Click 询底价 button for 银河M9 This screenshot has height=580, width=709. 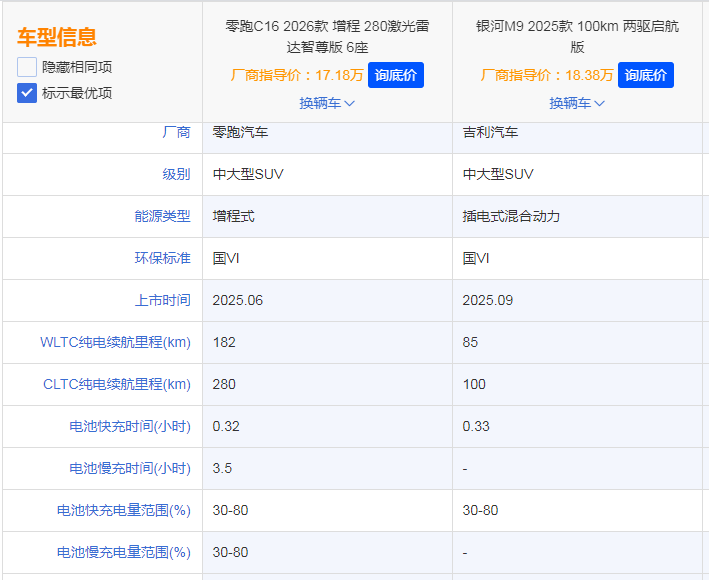tap(645, 75)
